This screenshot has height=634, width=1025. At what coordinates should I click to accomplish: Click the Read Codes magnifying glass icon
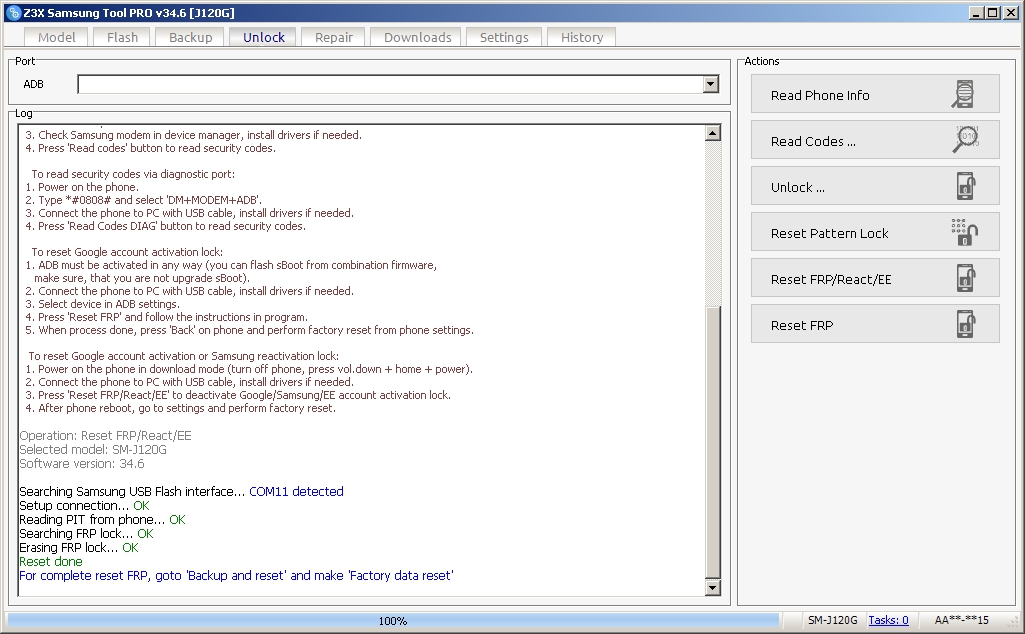(966, 139)
